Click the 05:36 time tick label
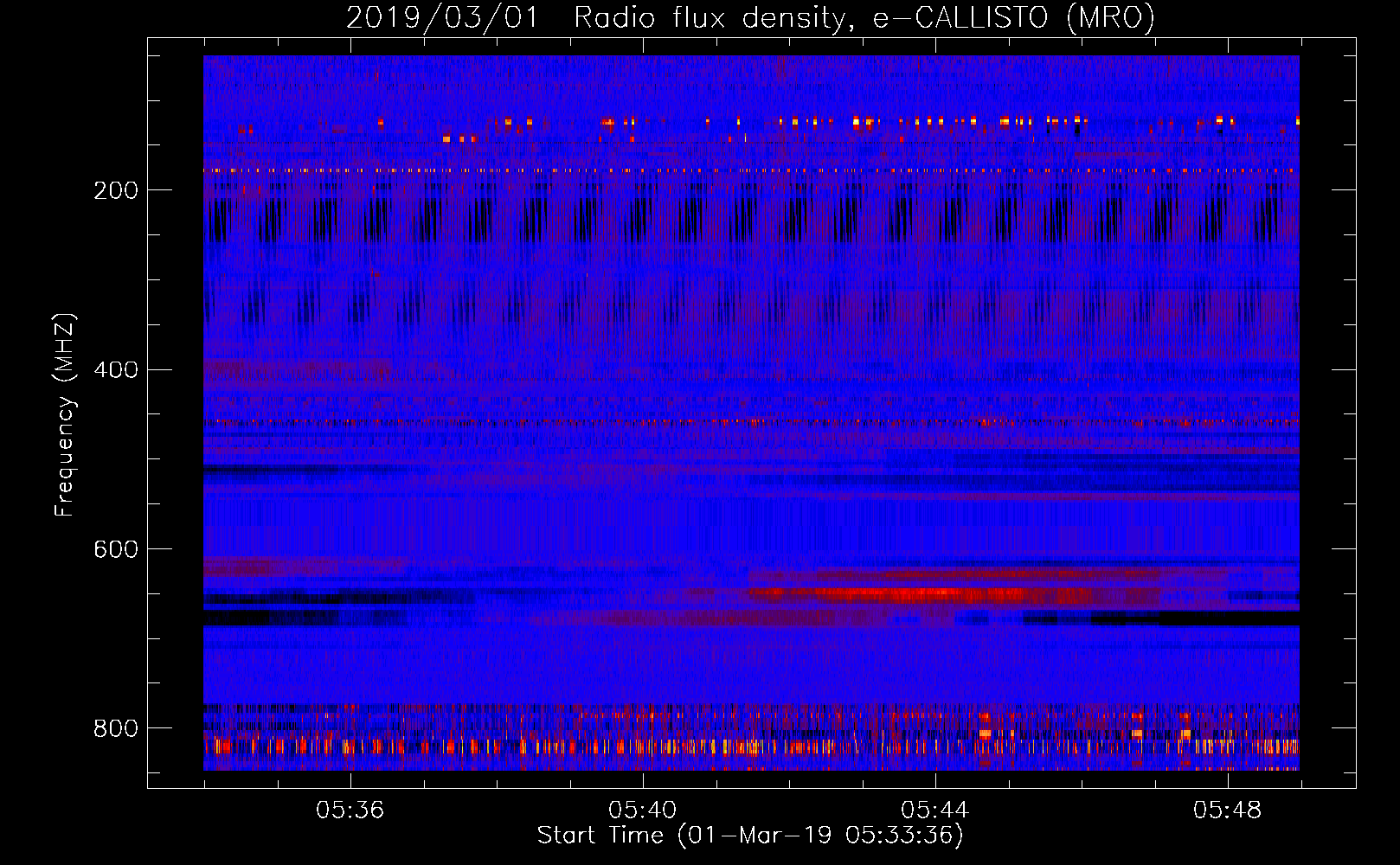Screen dimensions: 1400x865 (350, 811)
